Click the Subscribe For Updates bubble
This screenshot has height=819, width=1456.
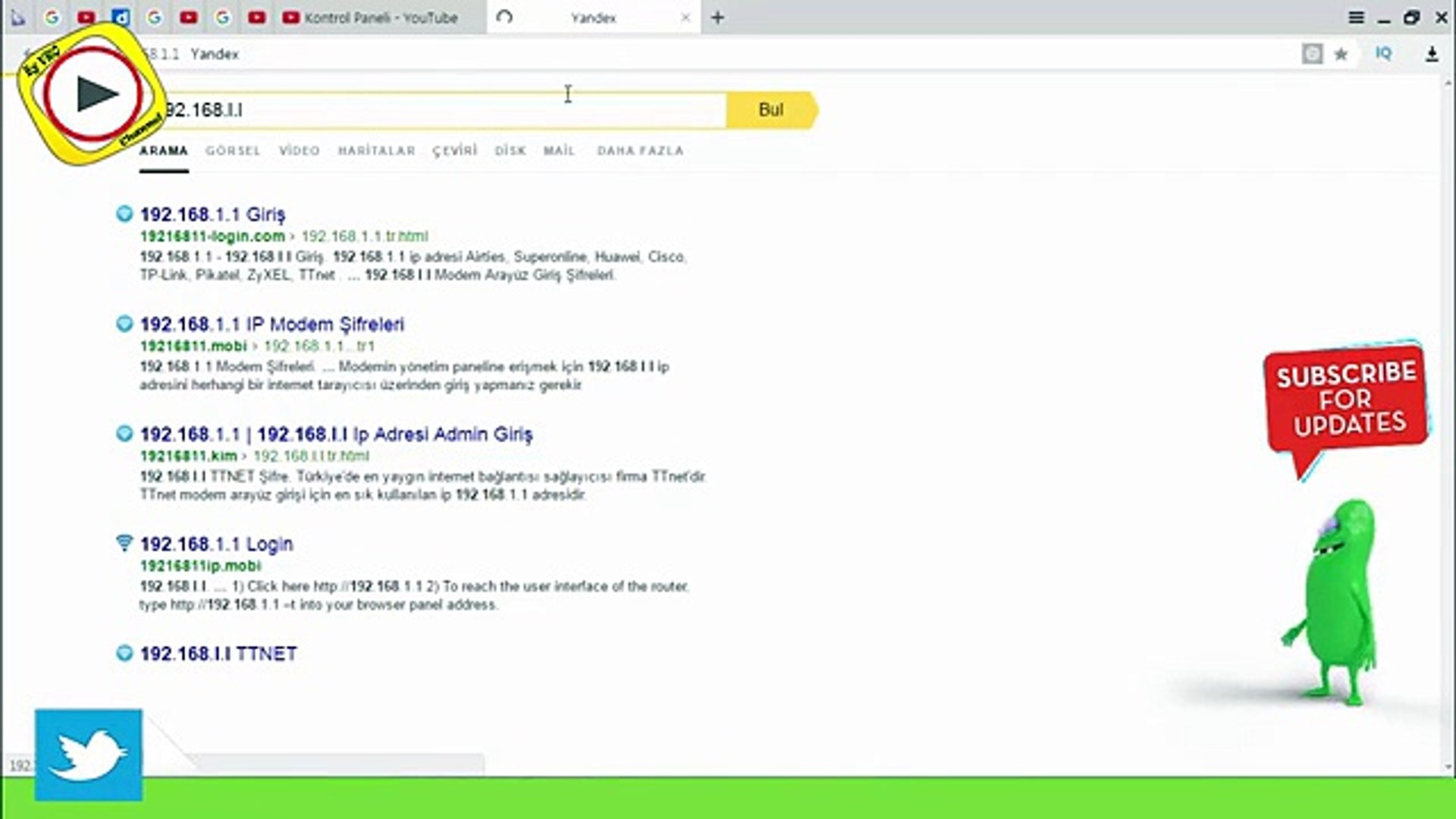click(x=1345, y=400)
